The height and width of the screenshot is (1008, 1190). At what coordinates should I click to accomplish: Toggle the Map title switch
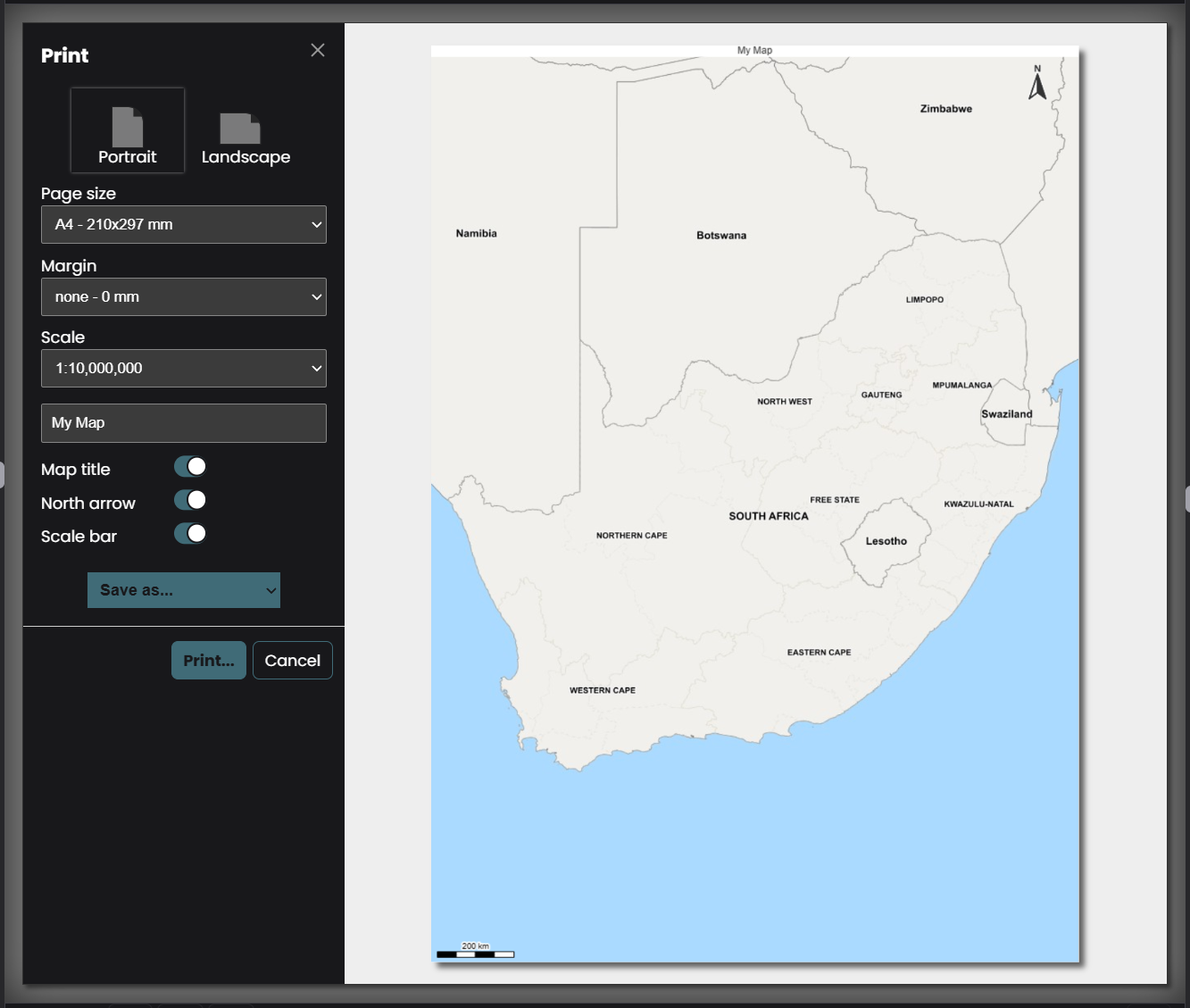tap(190, 467)
